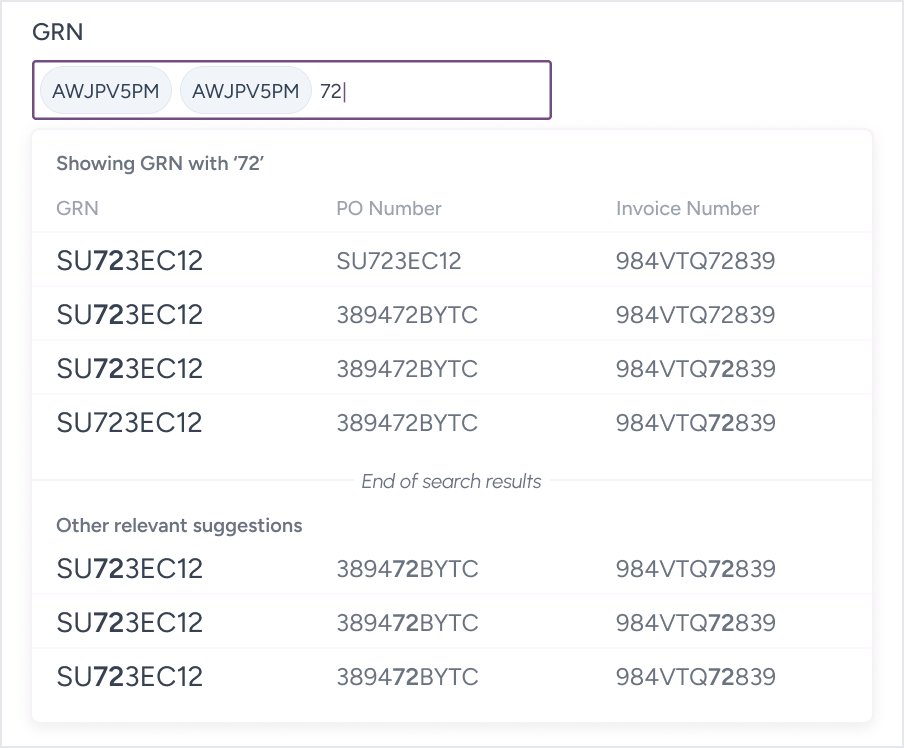Click the 'End of search results' divider text
The width and height of the screenshot is (904, 748).
[x=451, y=482]
